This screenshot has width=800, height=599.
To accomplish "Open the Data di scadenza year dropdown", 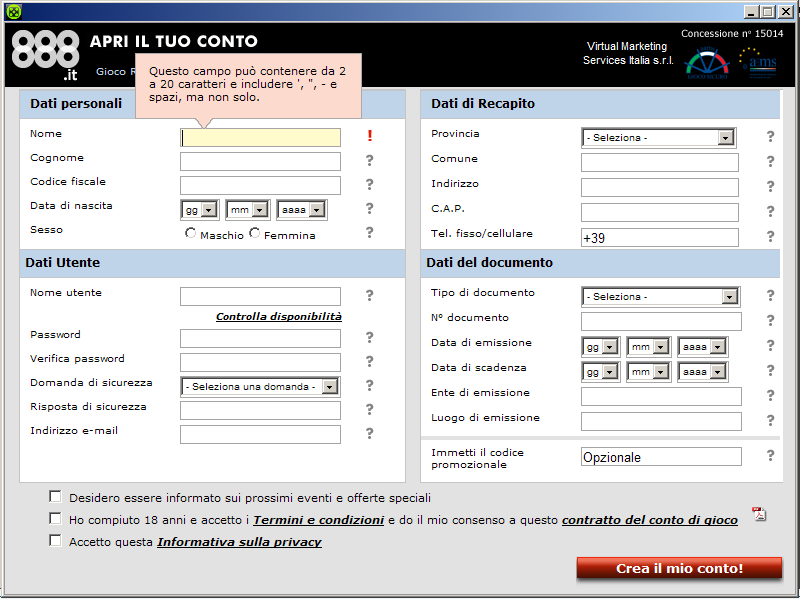I will point(703,372).
